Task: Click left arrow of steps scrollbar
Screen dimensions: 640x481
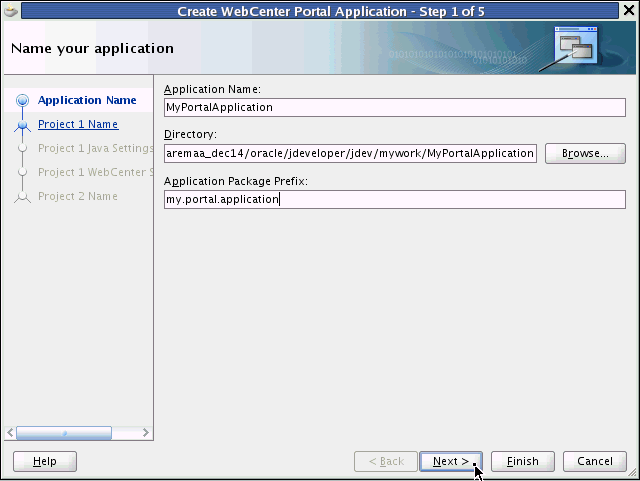Action: [10, 433]
